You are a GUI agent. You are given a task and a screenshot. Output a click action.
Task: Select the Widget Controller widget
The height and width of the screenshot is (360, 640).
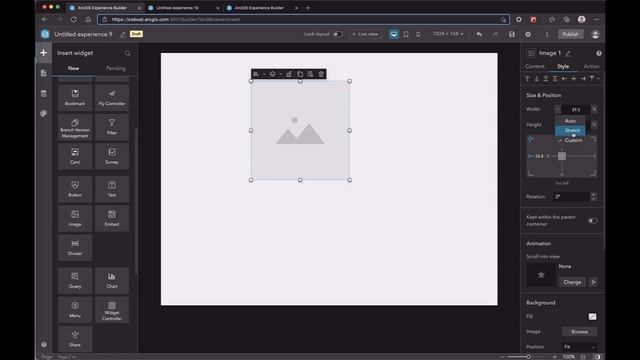pyautogui.click(x=112, y=310)
